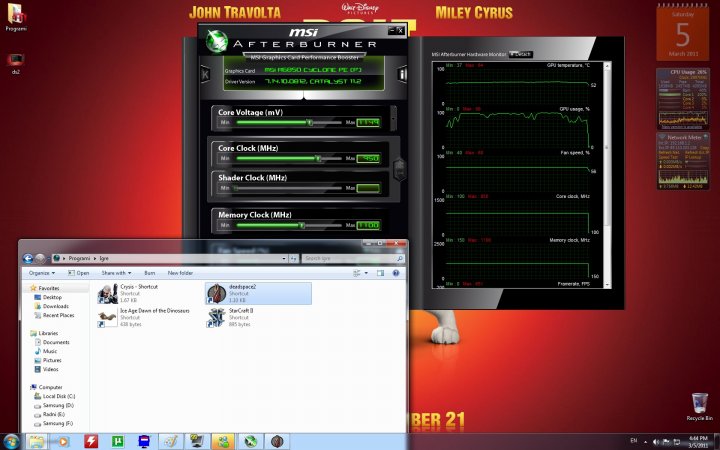Click Open in the Explorer toolbar

(79, 273)
